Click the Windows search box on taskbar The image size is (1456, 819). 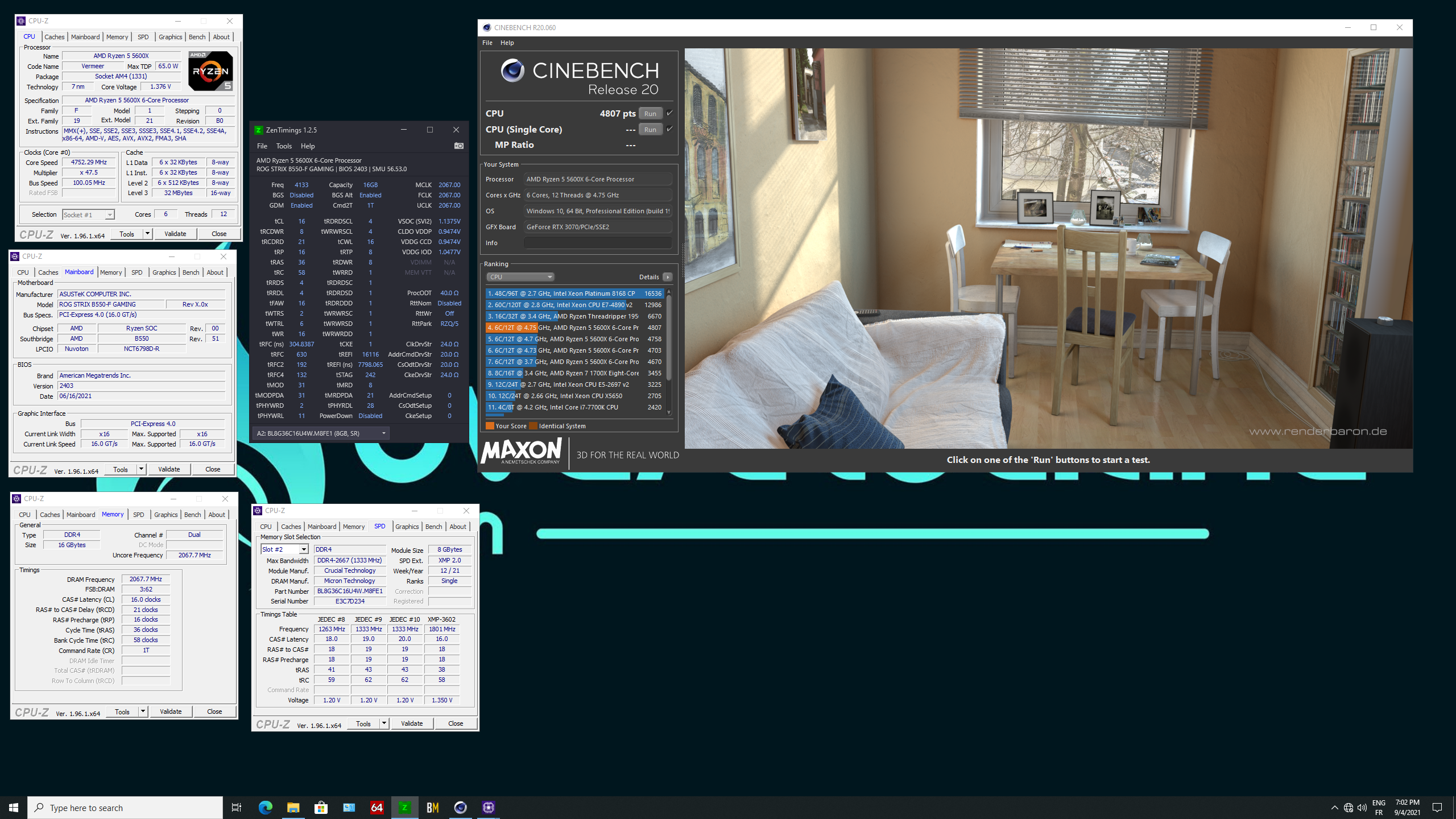[x=125, y=808]
